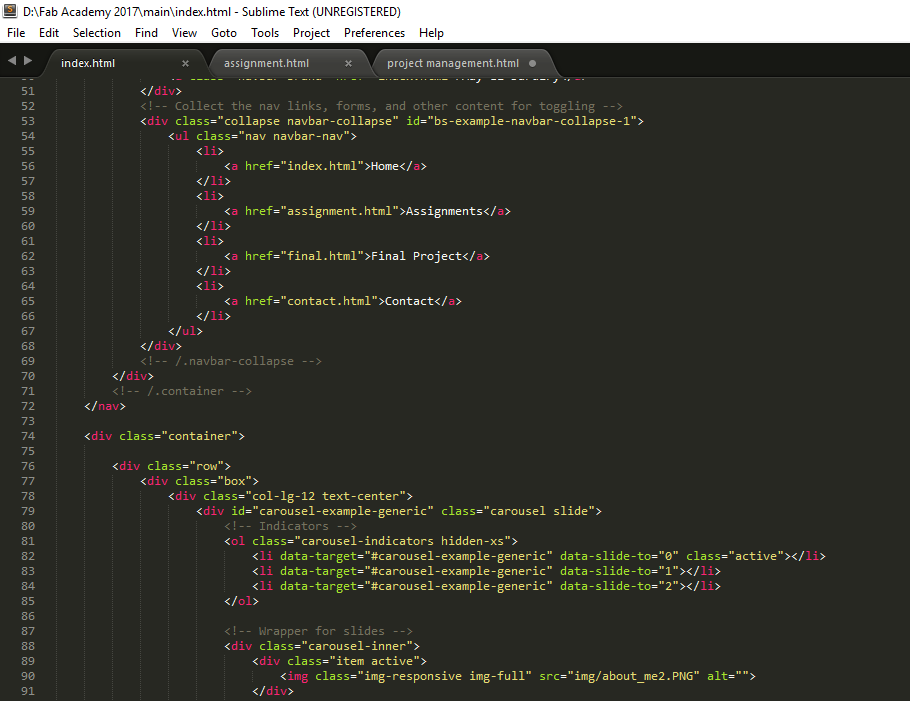Click "img/about_me2.PNG" src value on line 90
Viewport: 910px width, 701px height.
[x=634, y=676]
